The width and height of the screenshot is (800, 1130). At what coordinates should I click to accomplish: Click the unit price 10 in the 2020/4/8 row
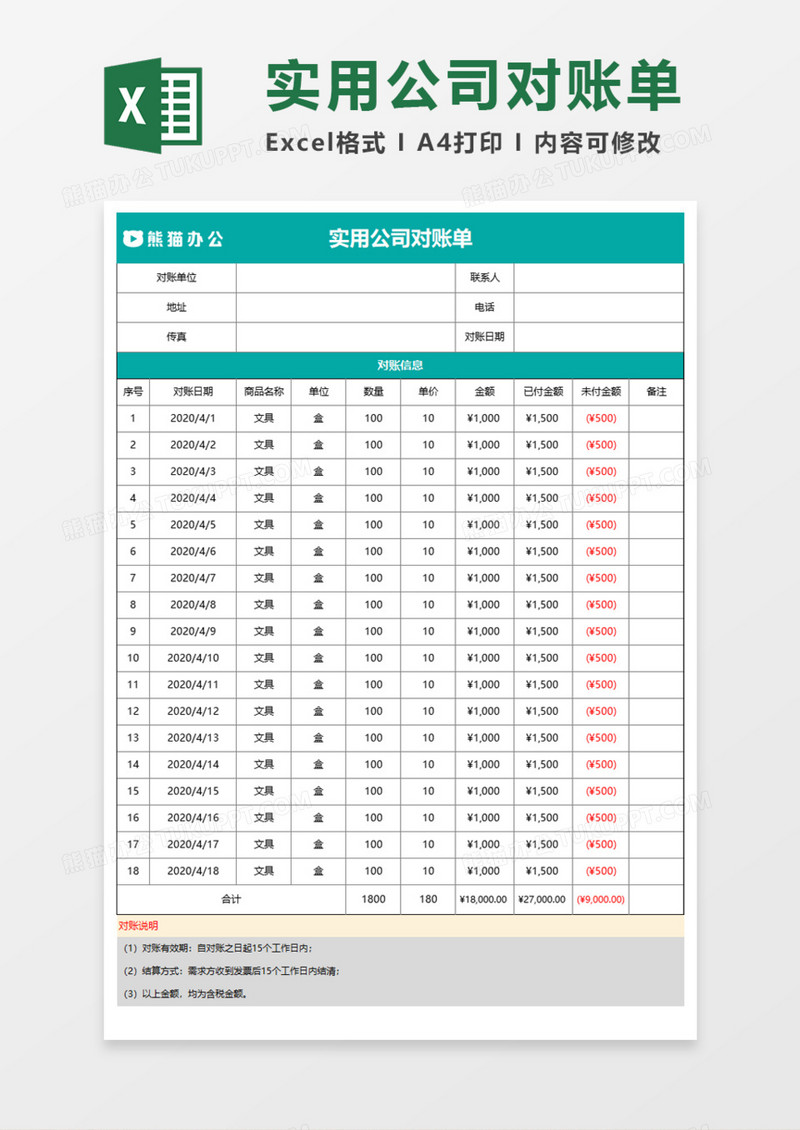click(428, 605)
